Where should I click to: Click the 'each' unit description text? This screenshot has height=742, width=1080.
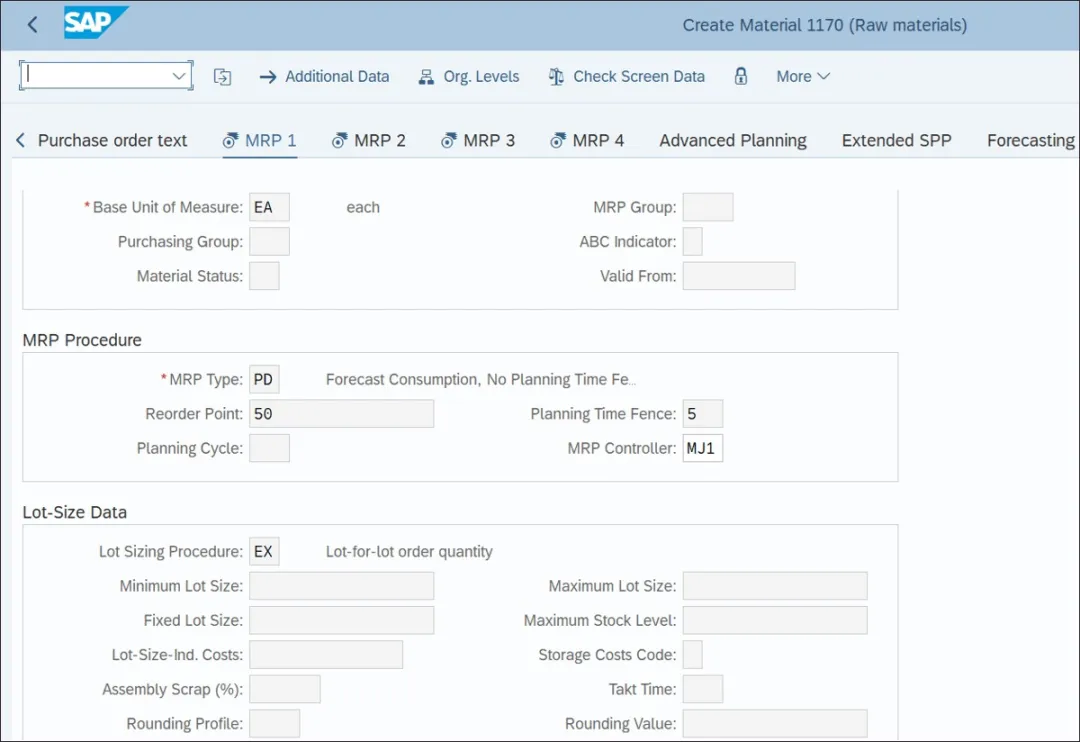[x=363, y=207]
